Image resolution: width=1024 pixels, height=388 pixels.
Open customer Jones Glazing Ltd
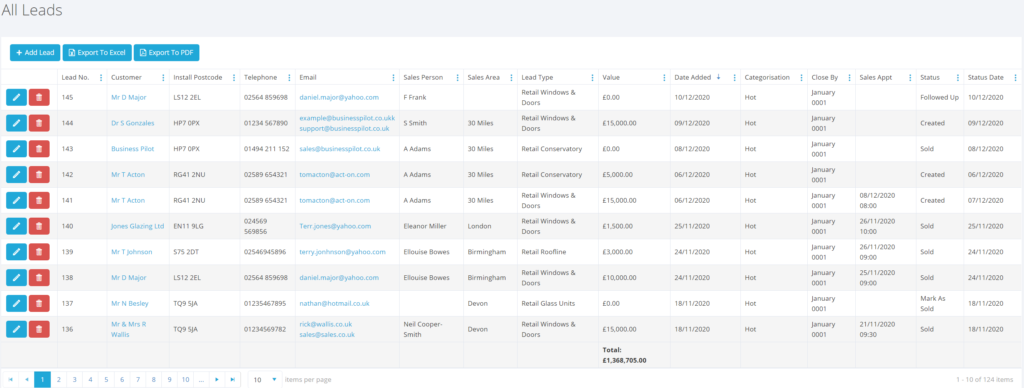[x=137, y=226]
